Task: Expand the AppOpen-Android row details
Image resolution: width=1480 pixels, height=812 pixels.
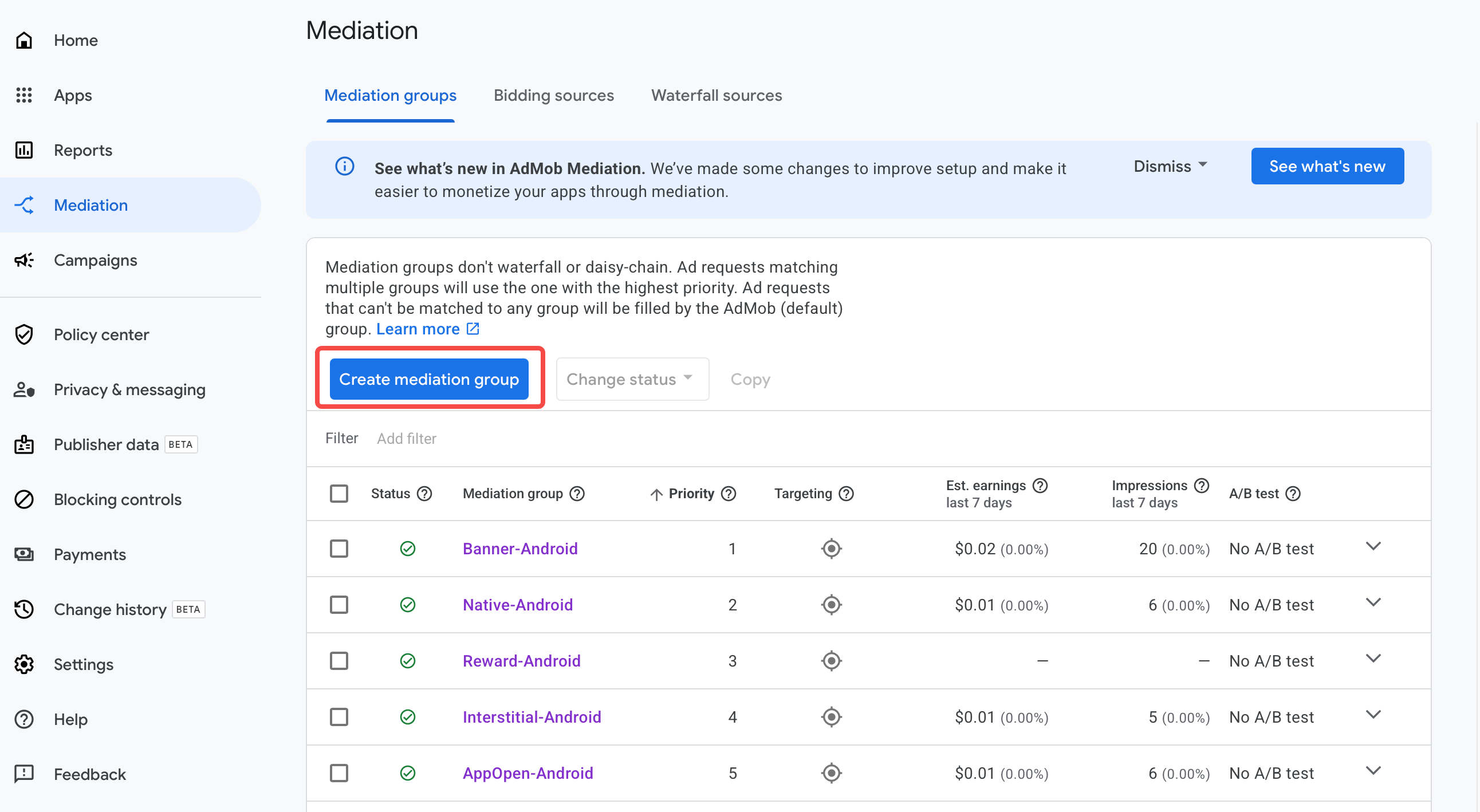Action: coord(1372,771)
